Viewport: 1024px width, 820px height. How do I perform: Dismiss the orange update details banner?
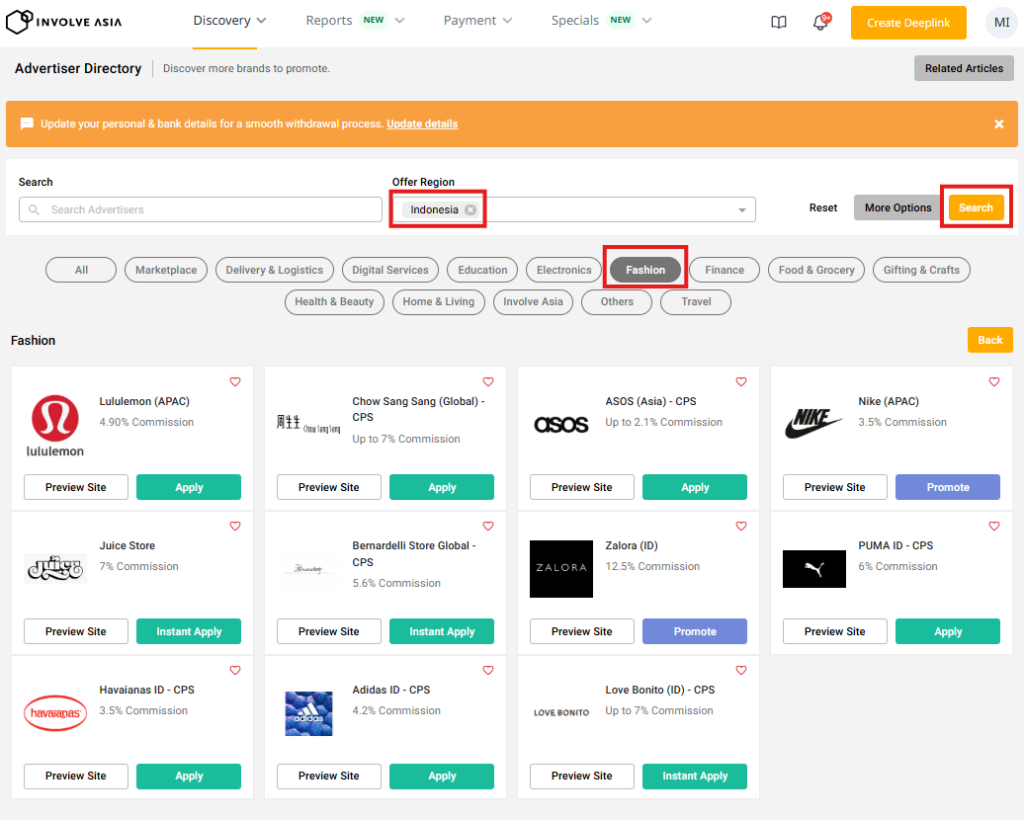pos(998,124)
